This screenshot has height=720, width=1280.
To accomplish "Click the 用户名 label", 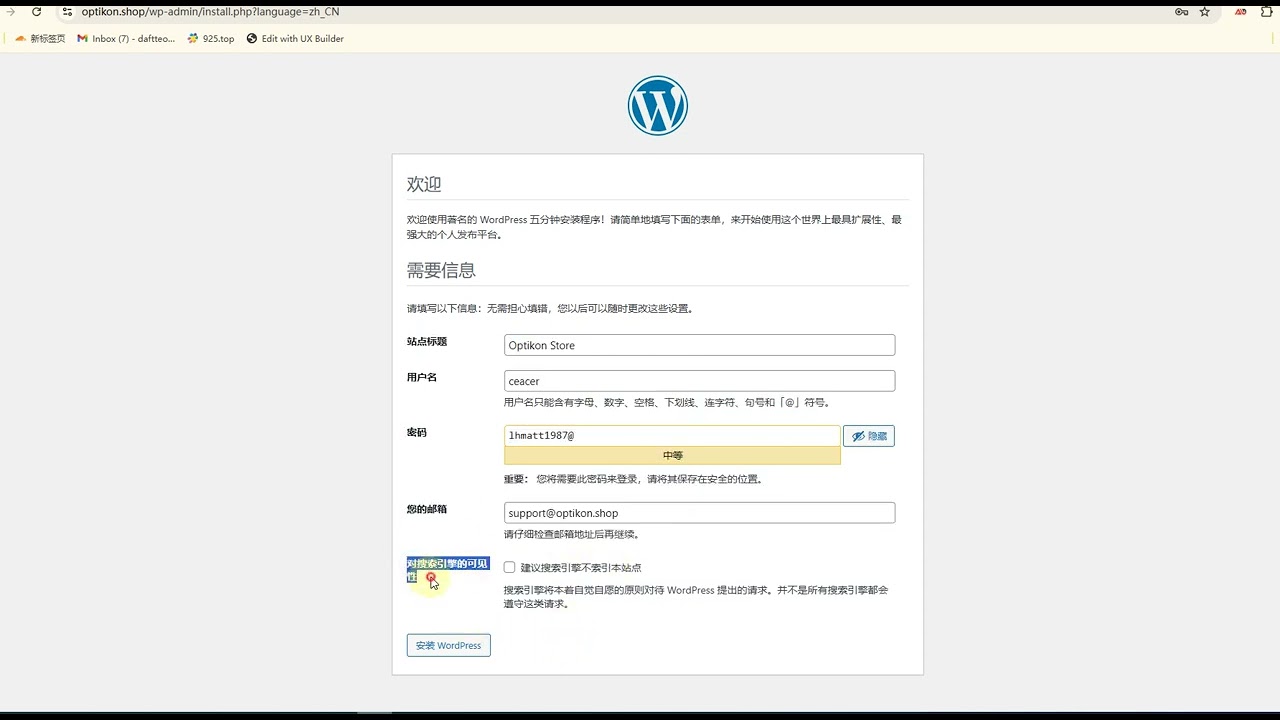I will point(422,378).
